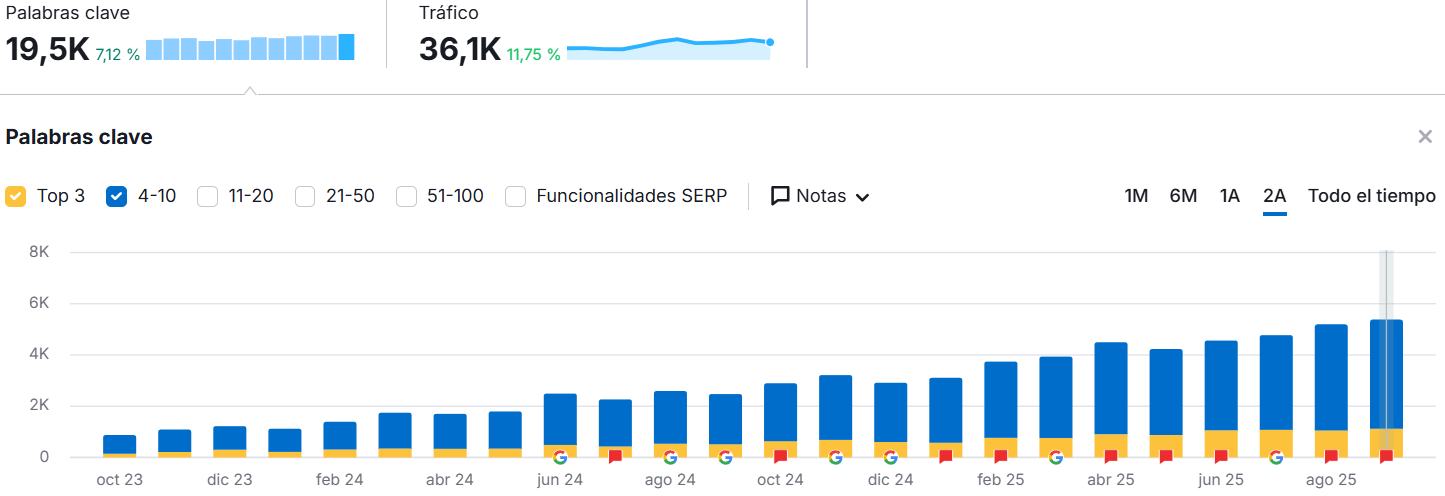Open red note flag under ago 25 bar
The height and width of the screenshot is (496, 1445).
tap(1330, 457)
